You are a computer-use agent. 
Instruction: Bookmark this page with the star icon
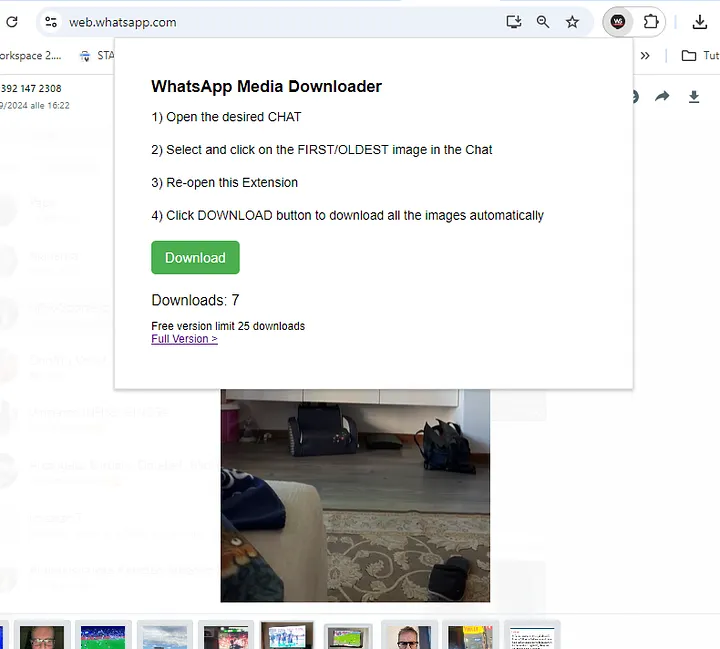(x=572, y=22)
